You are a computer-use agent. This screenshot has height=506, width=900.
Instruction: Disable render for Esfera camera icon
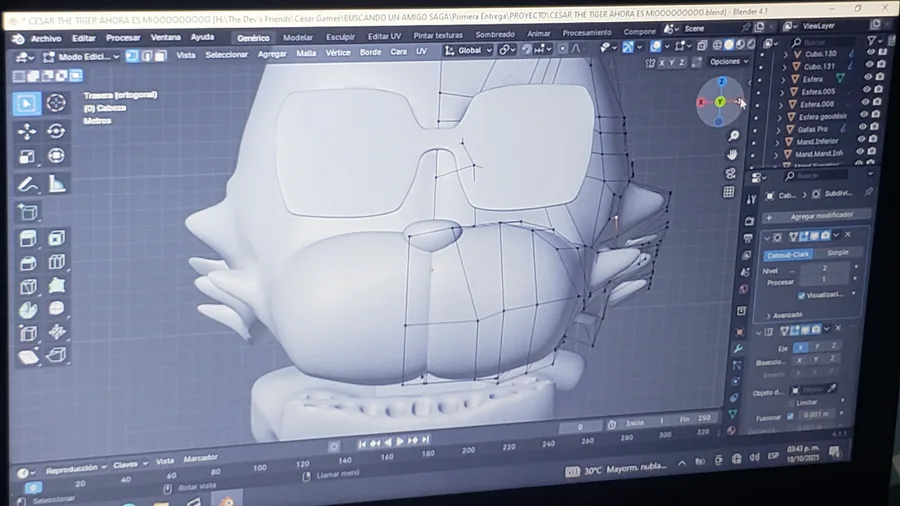(879, 77)
